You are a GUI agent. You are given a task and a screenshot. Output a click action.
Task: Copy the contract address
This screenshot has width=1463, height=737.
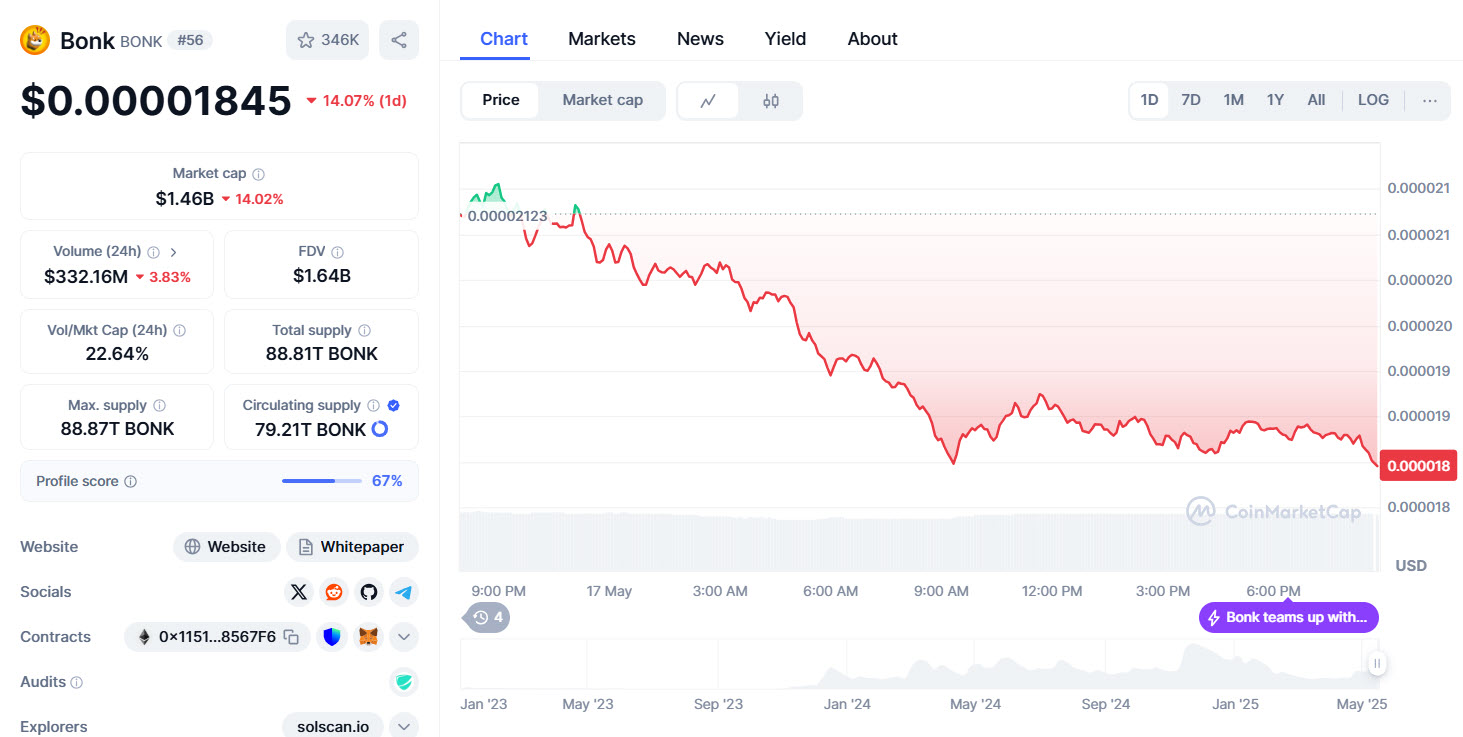[291, 637]
